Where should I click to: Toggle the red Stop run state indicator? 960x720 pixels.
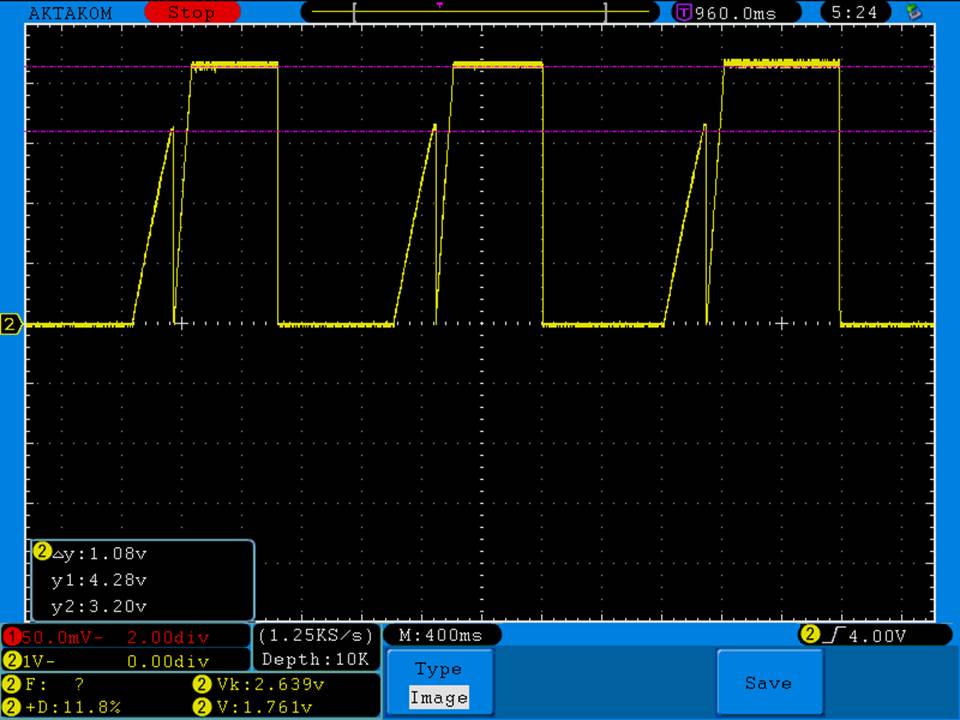(x=190, y=13)
